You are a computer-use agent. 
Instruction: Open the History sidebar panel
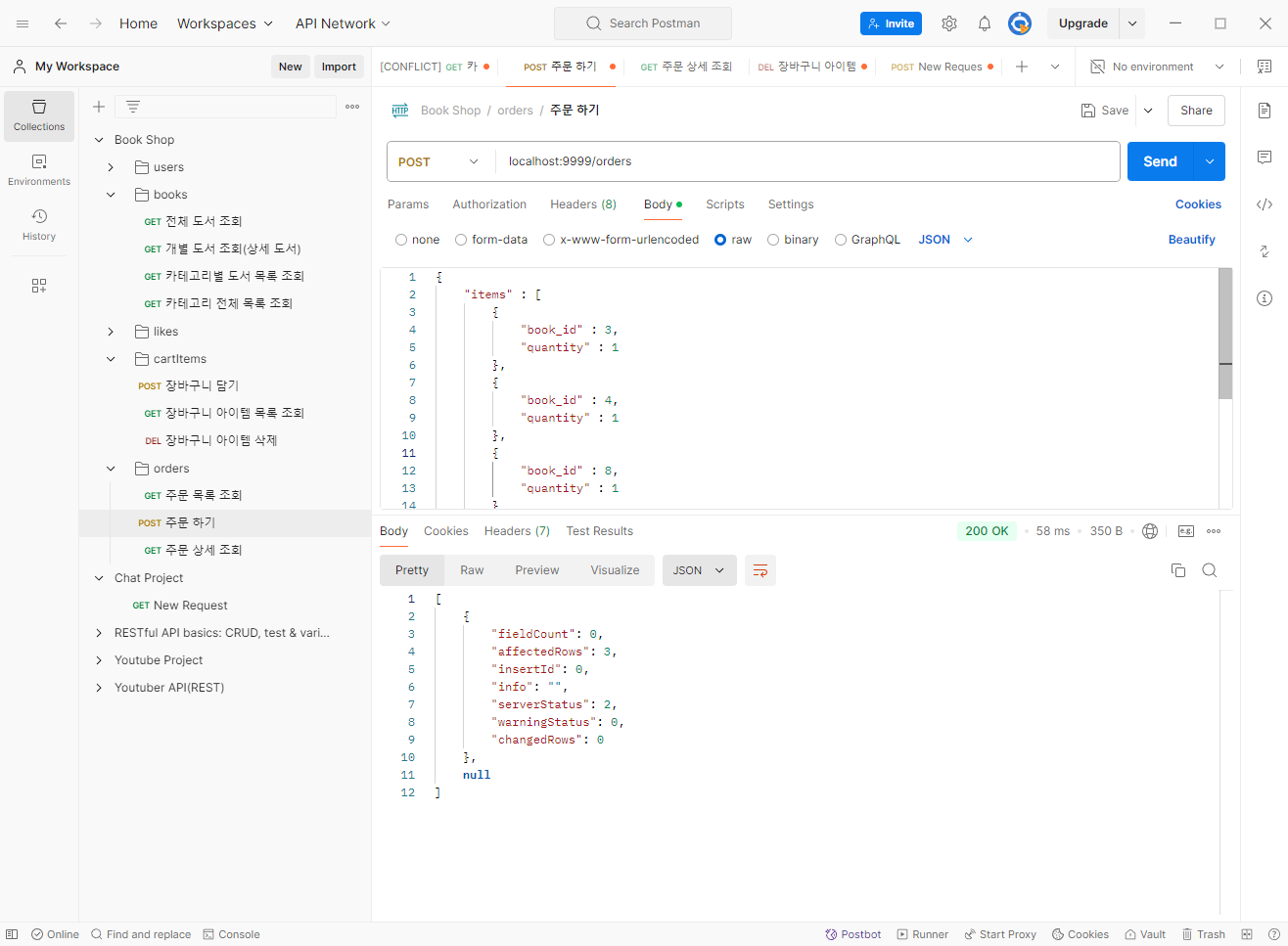pos(39,225)
